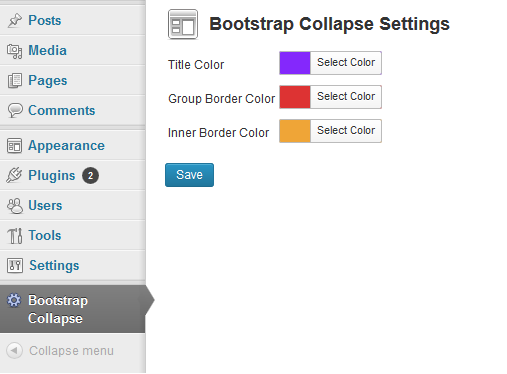Click the Media camera icon
Screen dimensions: 507x374
[x=14, y=51]
